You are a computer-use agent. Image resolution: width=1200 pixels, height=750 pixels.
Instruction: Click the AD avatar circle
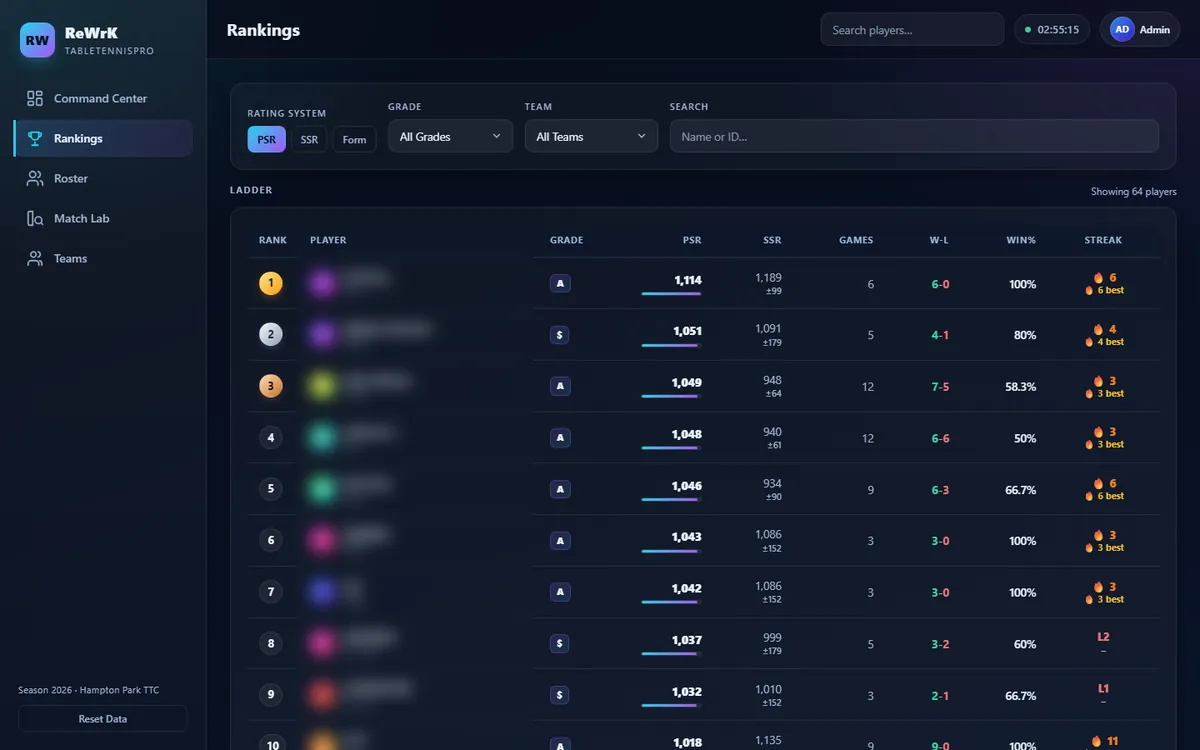1122,29
